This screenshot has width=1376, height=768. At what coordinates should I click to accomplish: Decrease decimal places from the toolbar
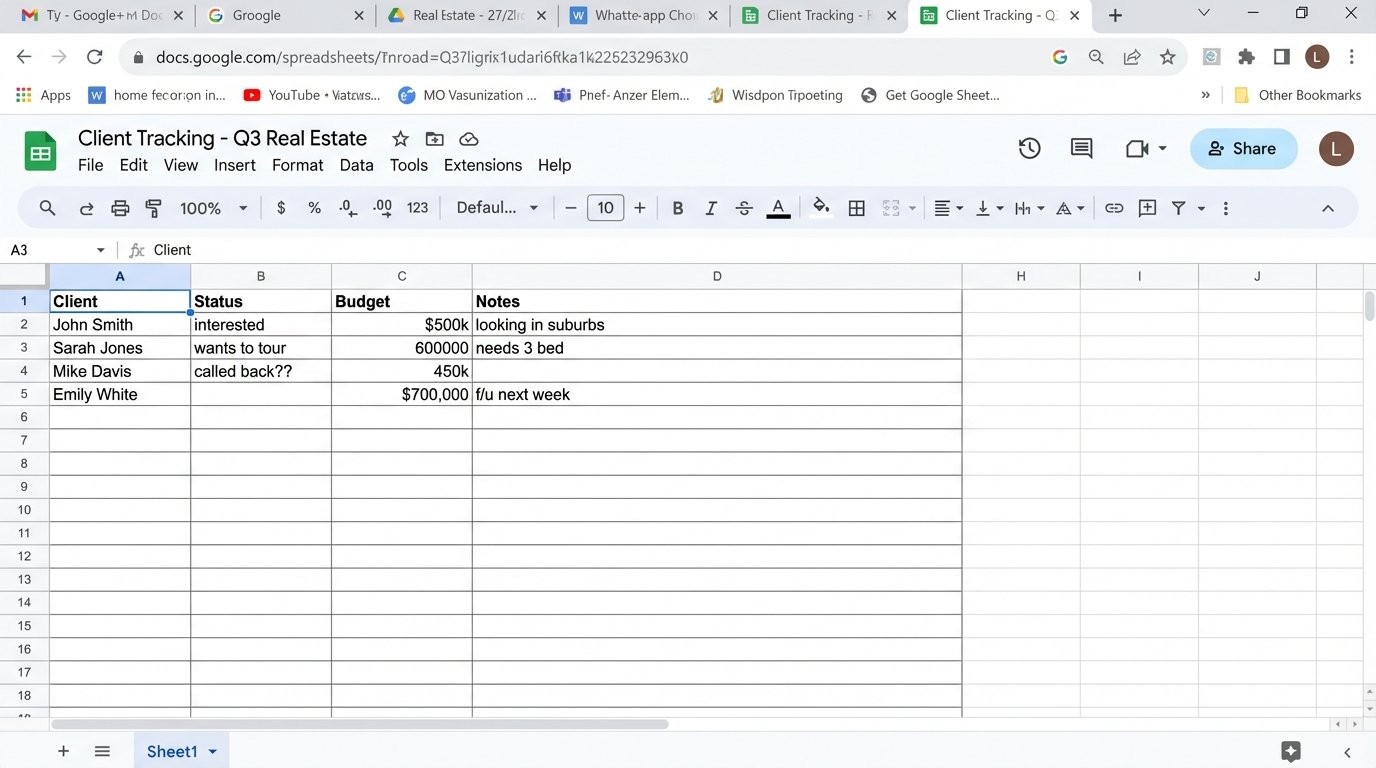[347, 207]
